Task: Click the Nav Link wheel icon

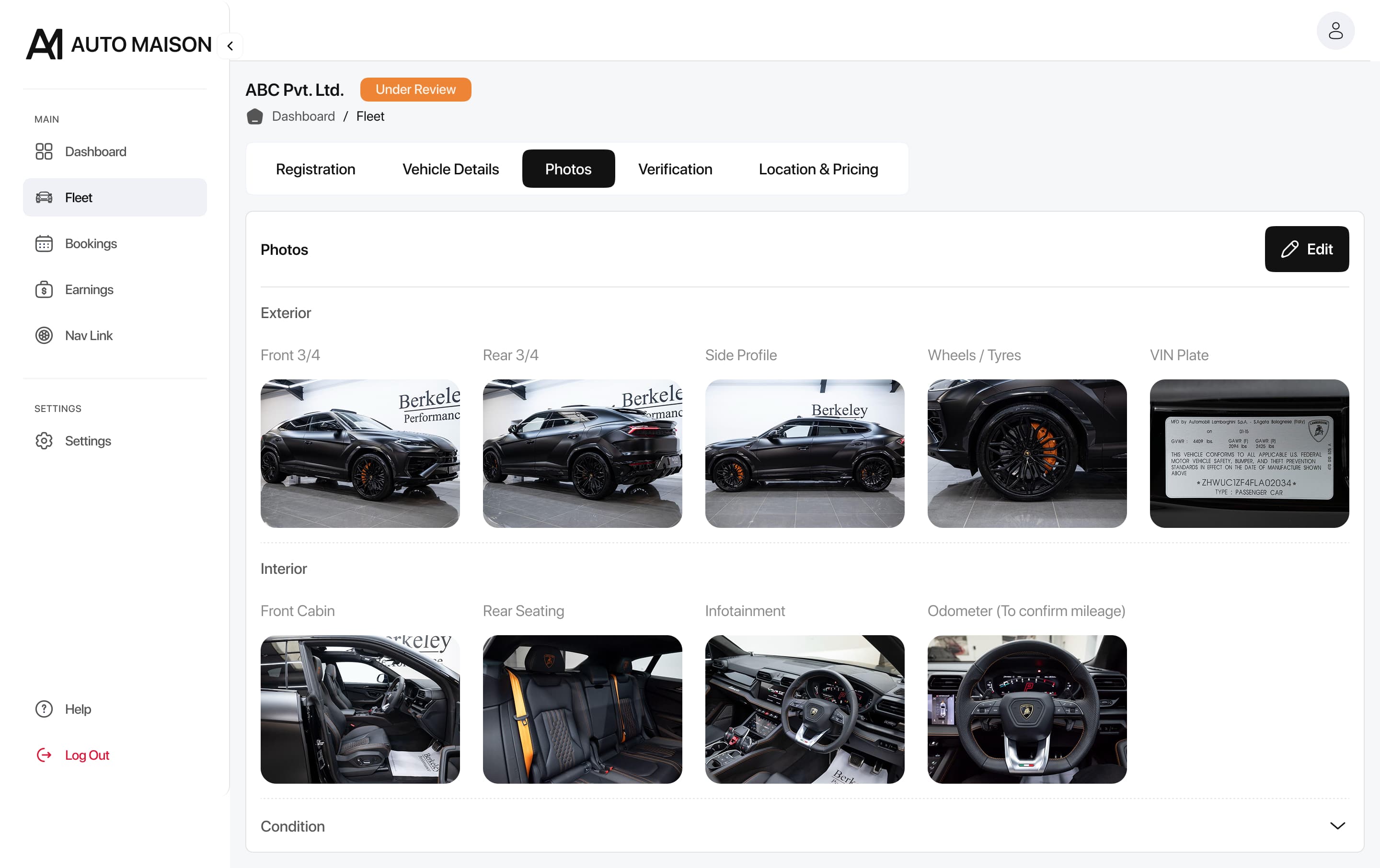Action: [44, 335]
